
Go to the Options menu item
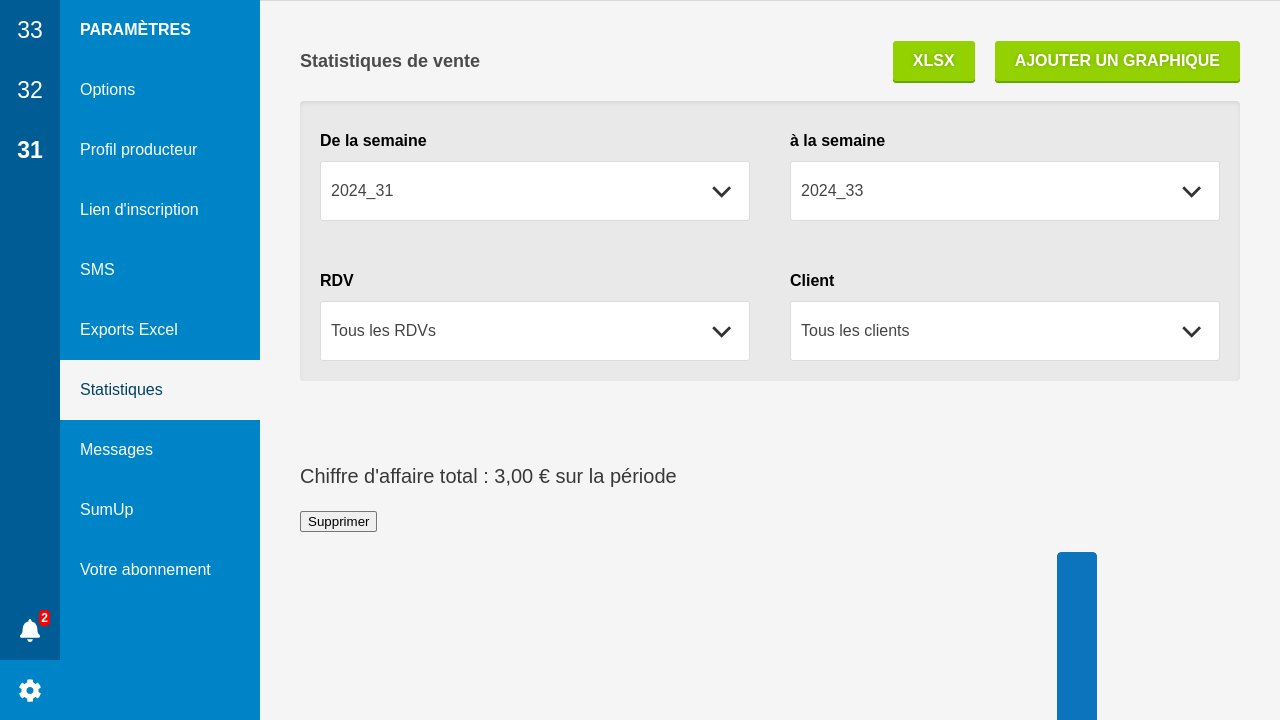(x=107, y=90)
